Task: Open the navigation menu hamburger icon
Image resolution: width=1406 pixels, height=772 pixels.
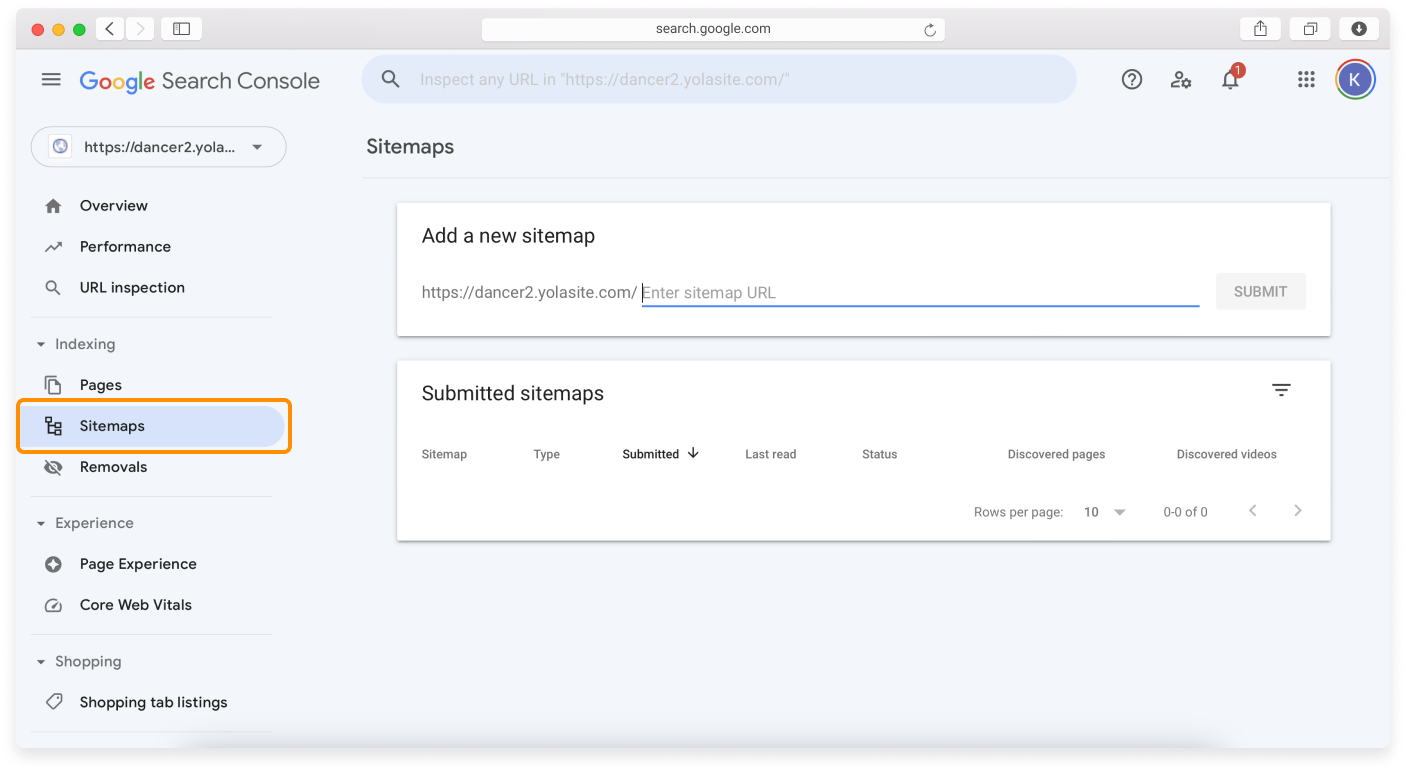Action: pos(51,79)
